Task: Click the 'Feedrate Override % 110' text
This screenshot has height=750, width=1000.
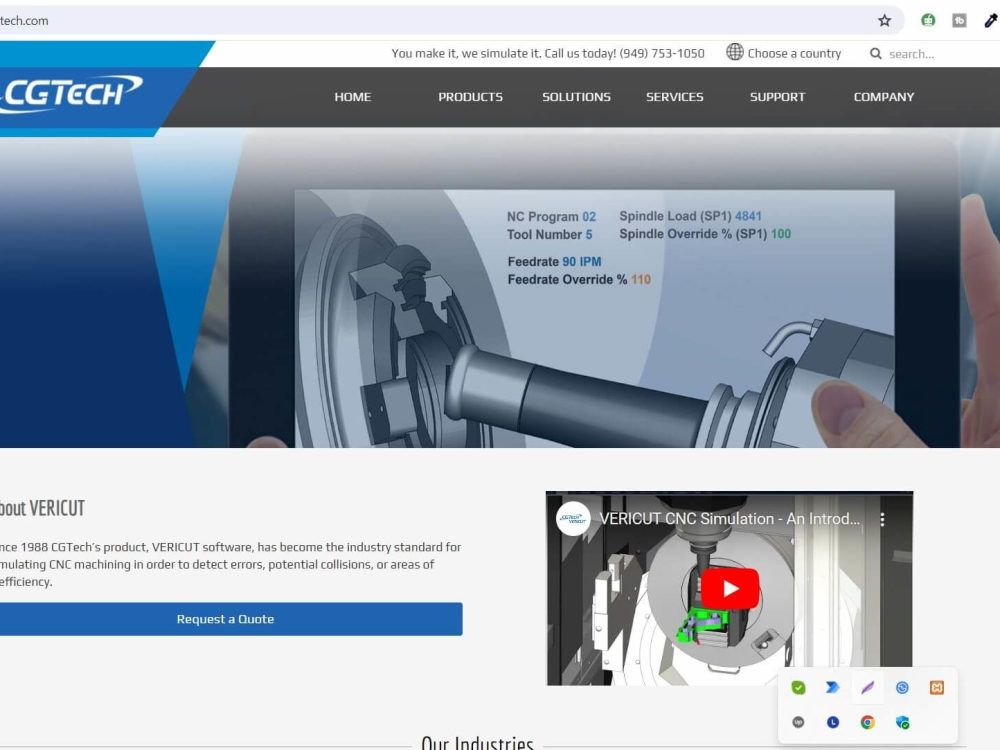Action: coord(579,279)
